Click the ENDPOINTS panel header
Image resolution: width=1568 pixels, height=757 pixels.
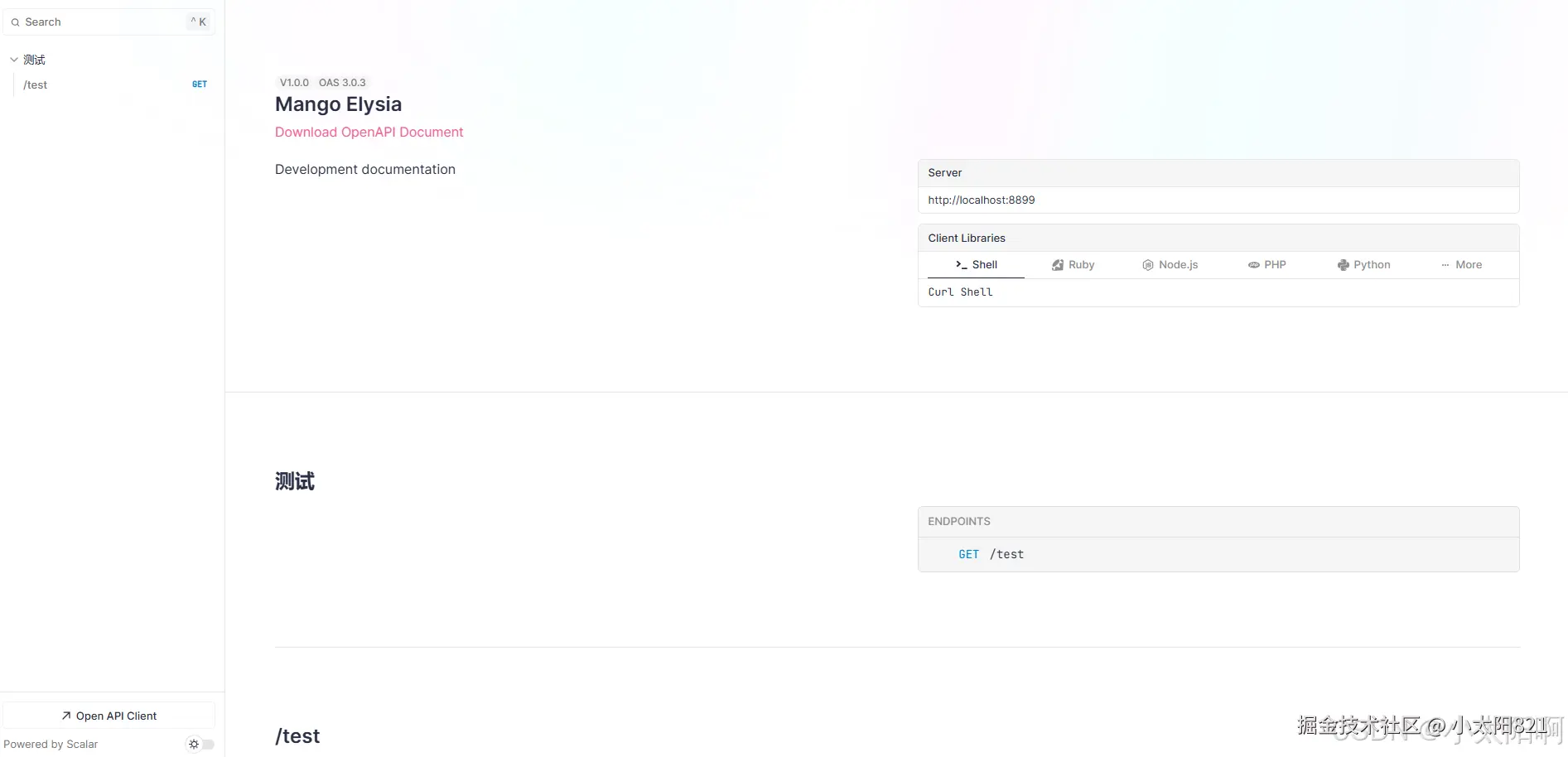tap(1218, 522)
